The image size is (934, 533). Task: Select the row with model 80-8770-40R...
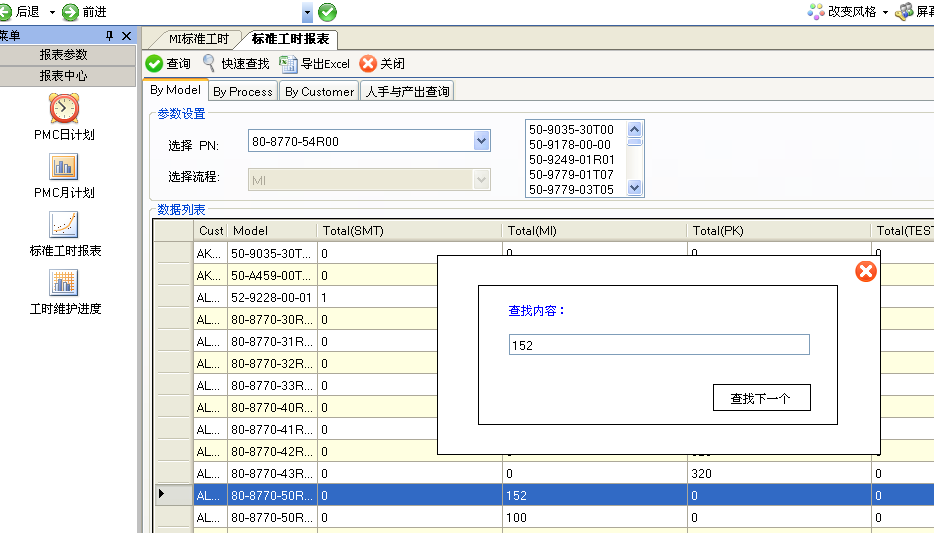[x=272, y=407]
